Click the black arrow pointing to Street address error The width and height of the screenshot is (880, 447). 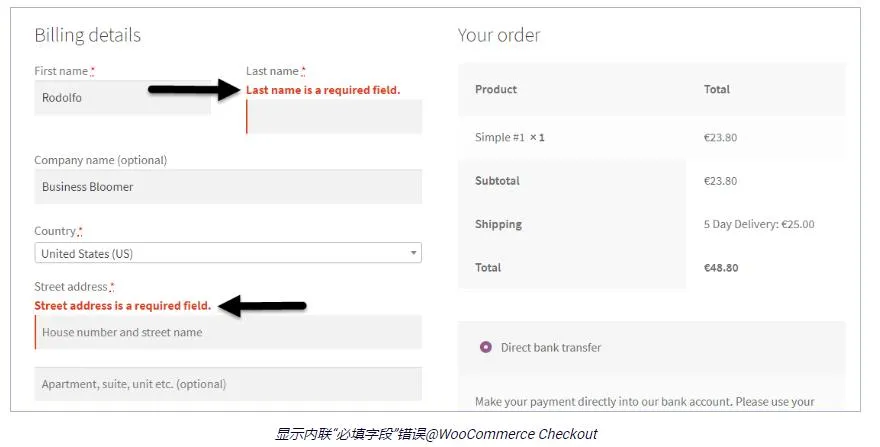(x=262, y=306)
